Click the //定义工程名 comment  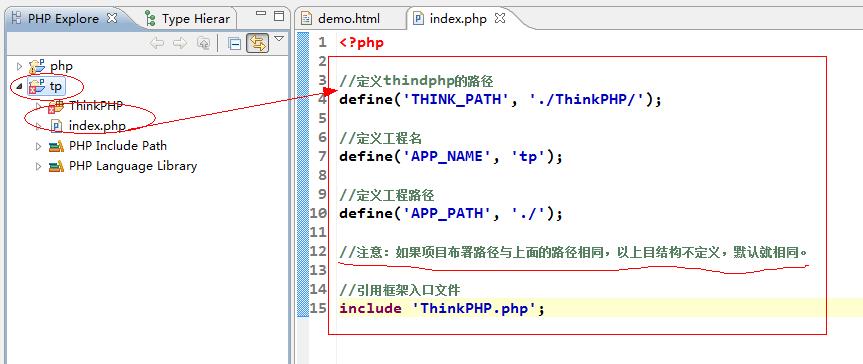[x=381, y=138]
